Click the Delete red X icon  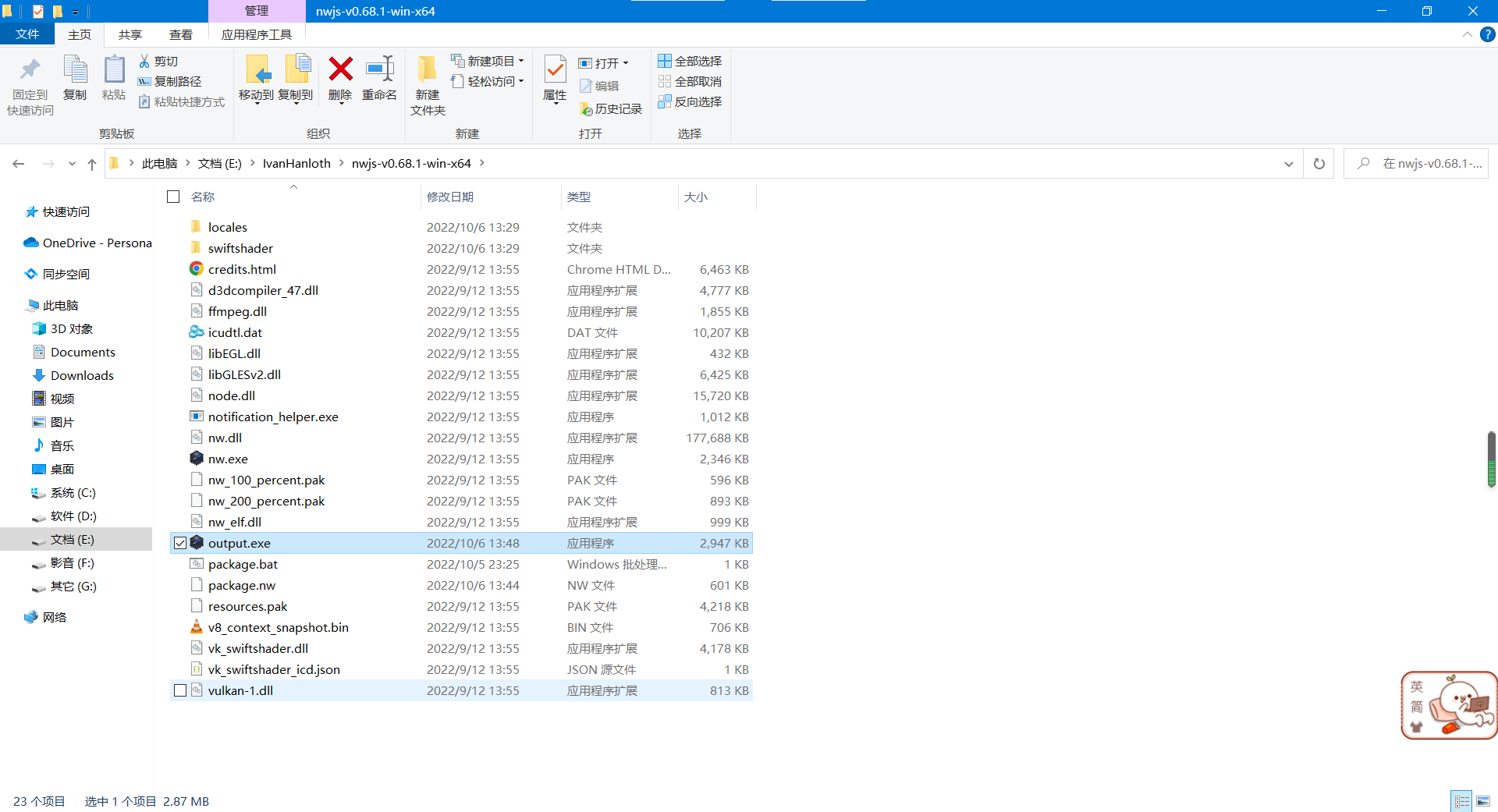click(340, 70)
